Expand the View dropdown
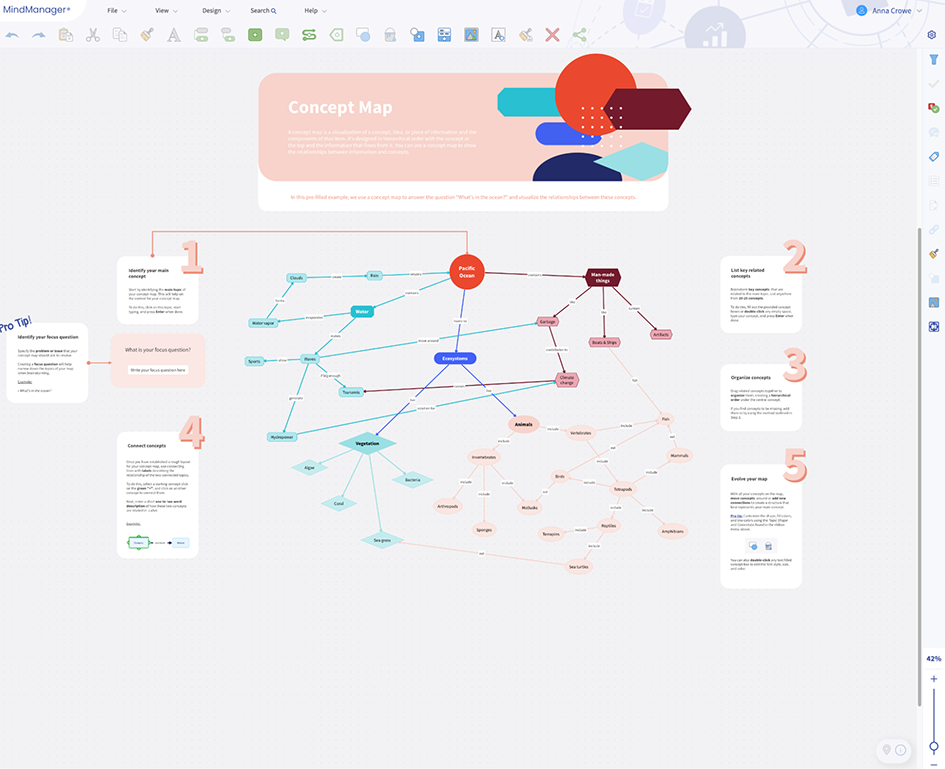945x769 pixels. tap(163, 10)
